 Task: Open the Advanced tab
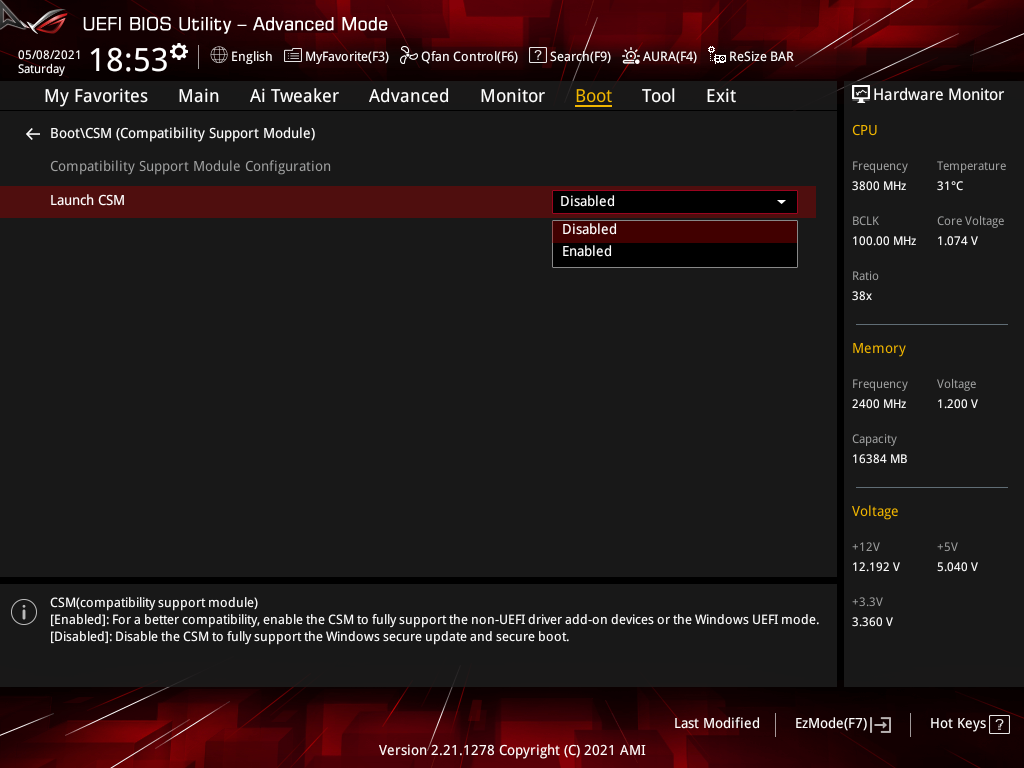(x=409, y=96)
